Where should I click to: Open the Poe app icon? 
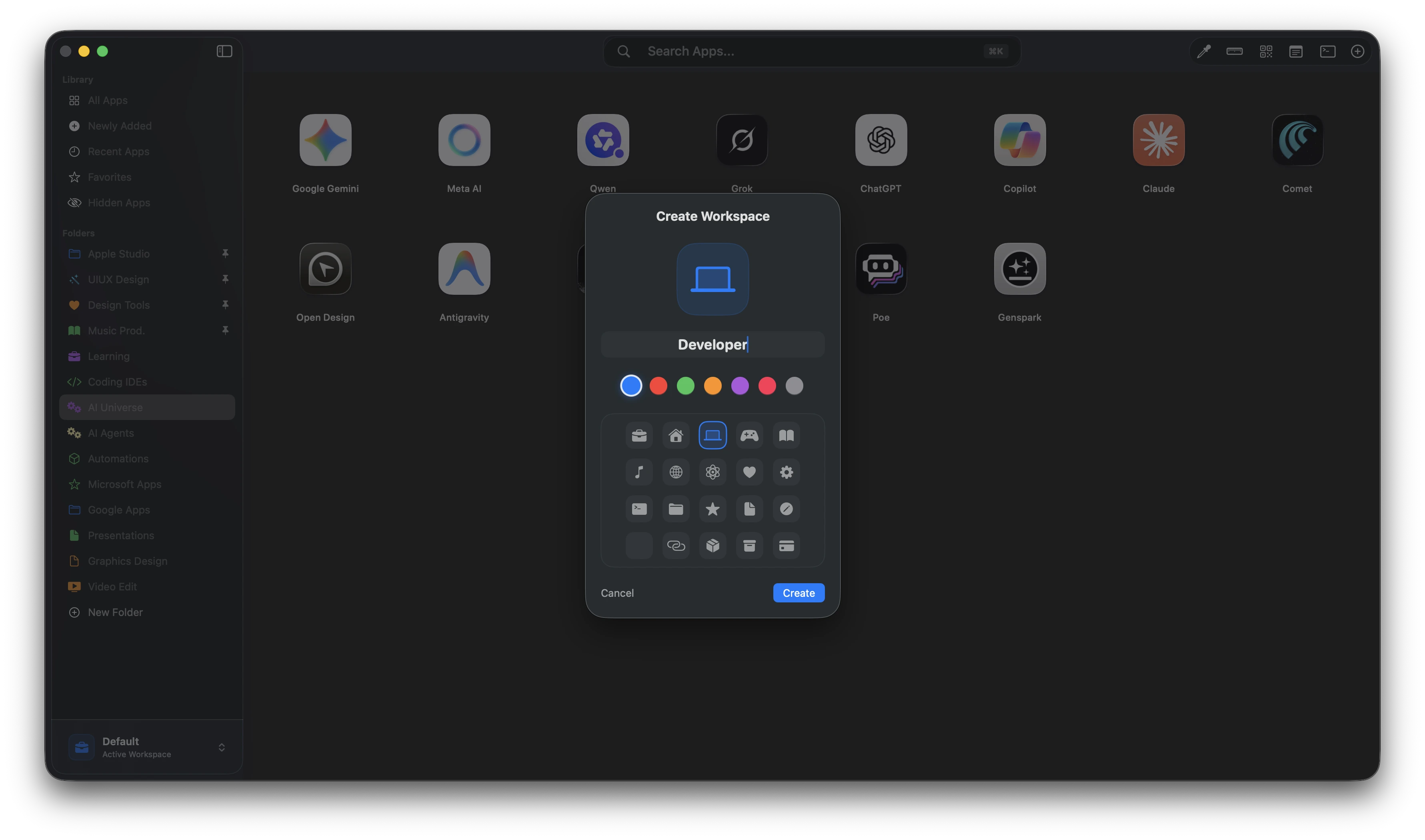pyautogui.click(x=881, y=269)
